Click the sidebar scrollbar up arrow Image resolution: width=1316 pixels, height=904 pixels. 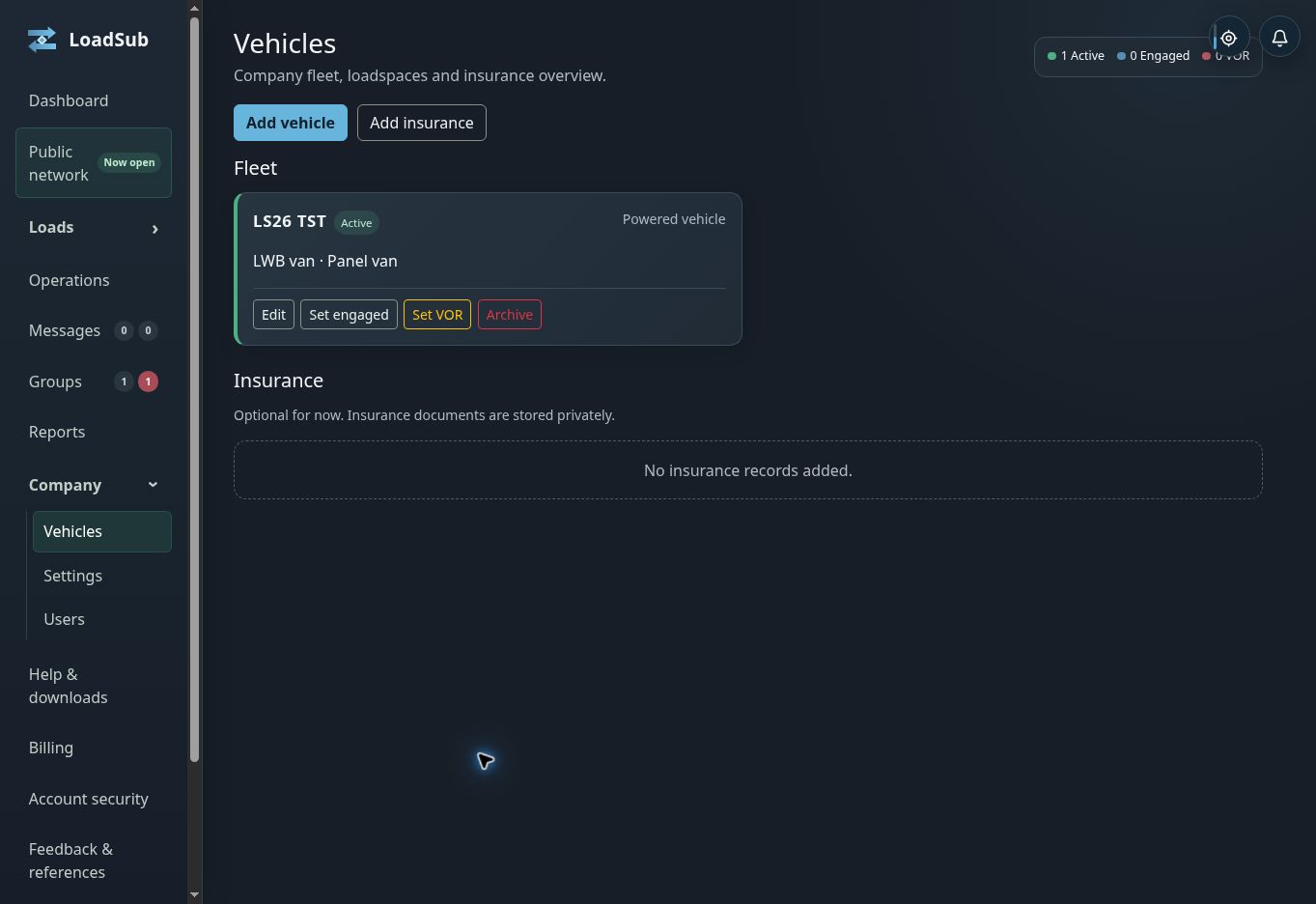[194, 8]
